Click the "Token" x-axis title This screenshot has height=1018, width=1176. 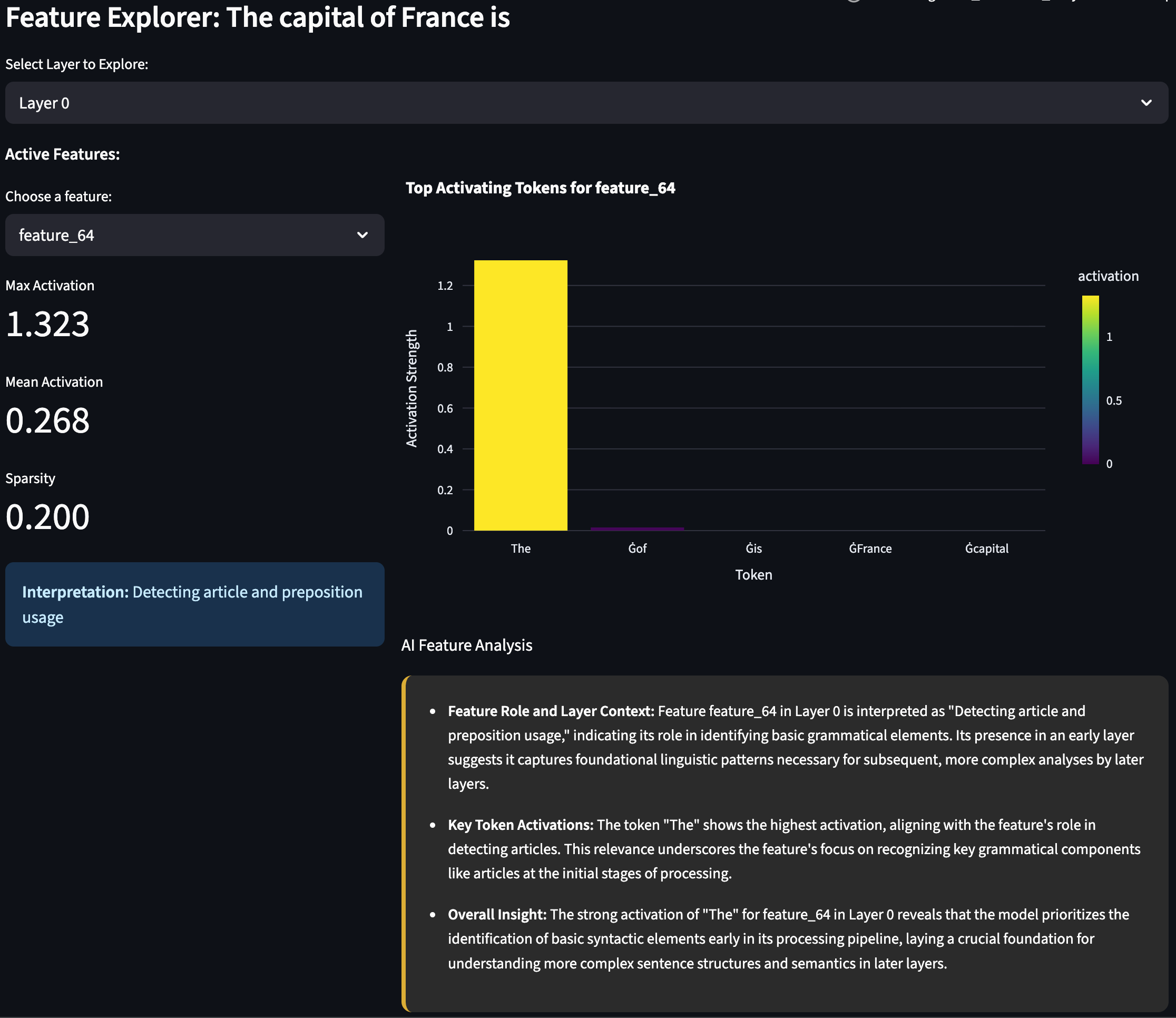(753, 575)
